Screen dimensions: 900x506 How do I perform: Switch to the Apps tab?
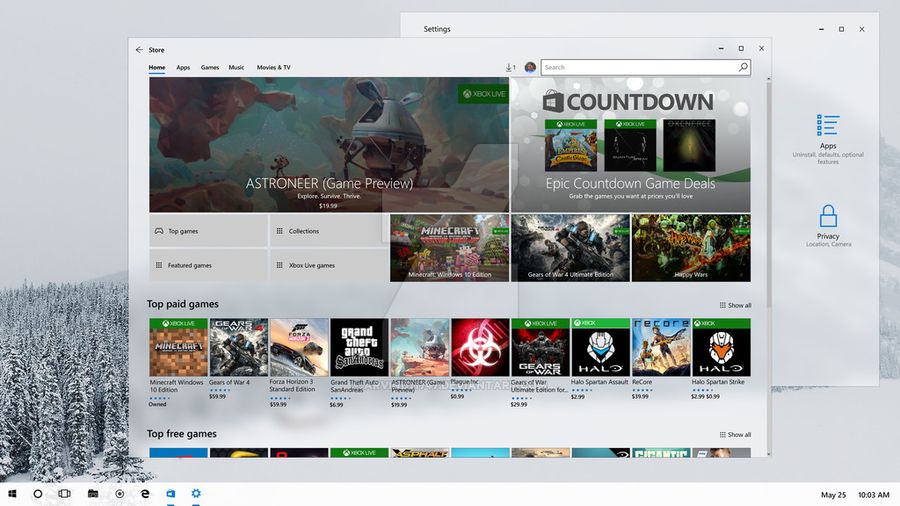coord(183,67)
